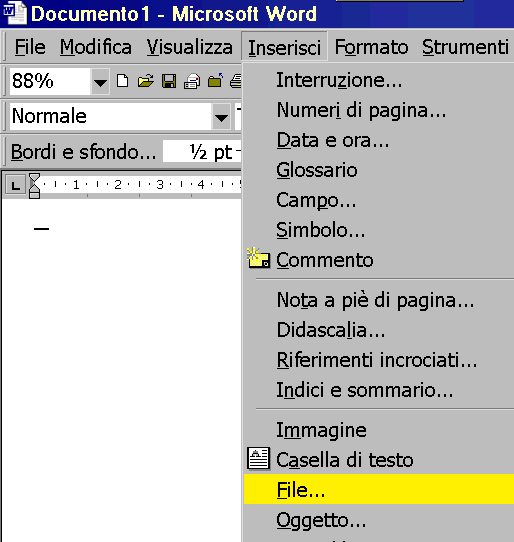Choose Campo... from the menu
Image resolution: width=514 pixels, height=542 pixels.
[x=379, y=200]
